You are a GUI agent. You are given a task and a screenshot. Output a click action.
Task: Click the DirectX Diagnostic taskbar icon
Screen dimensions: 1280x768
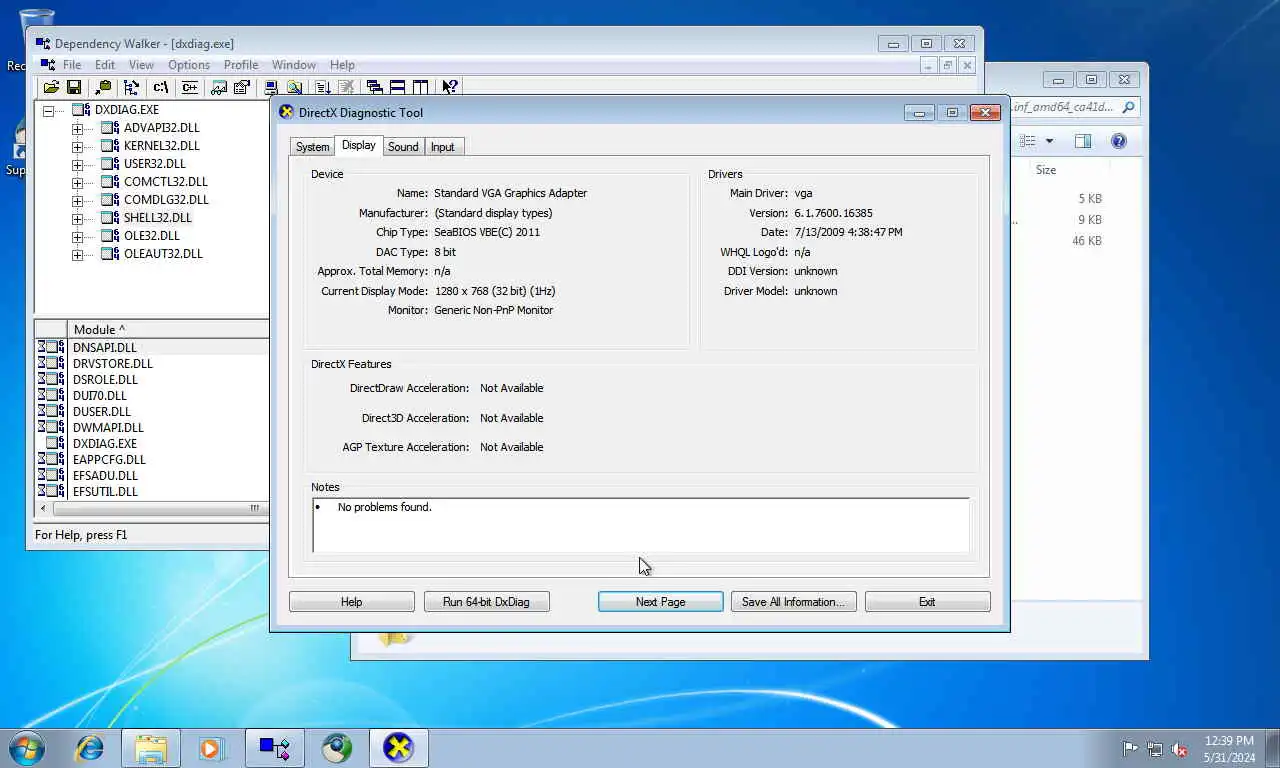(x=398, y=747)
